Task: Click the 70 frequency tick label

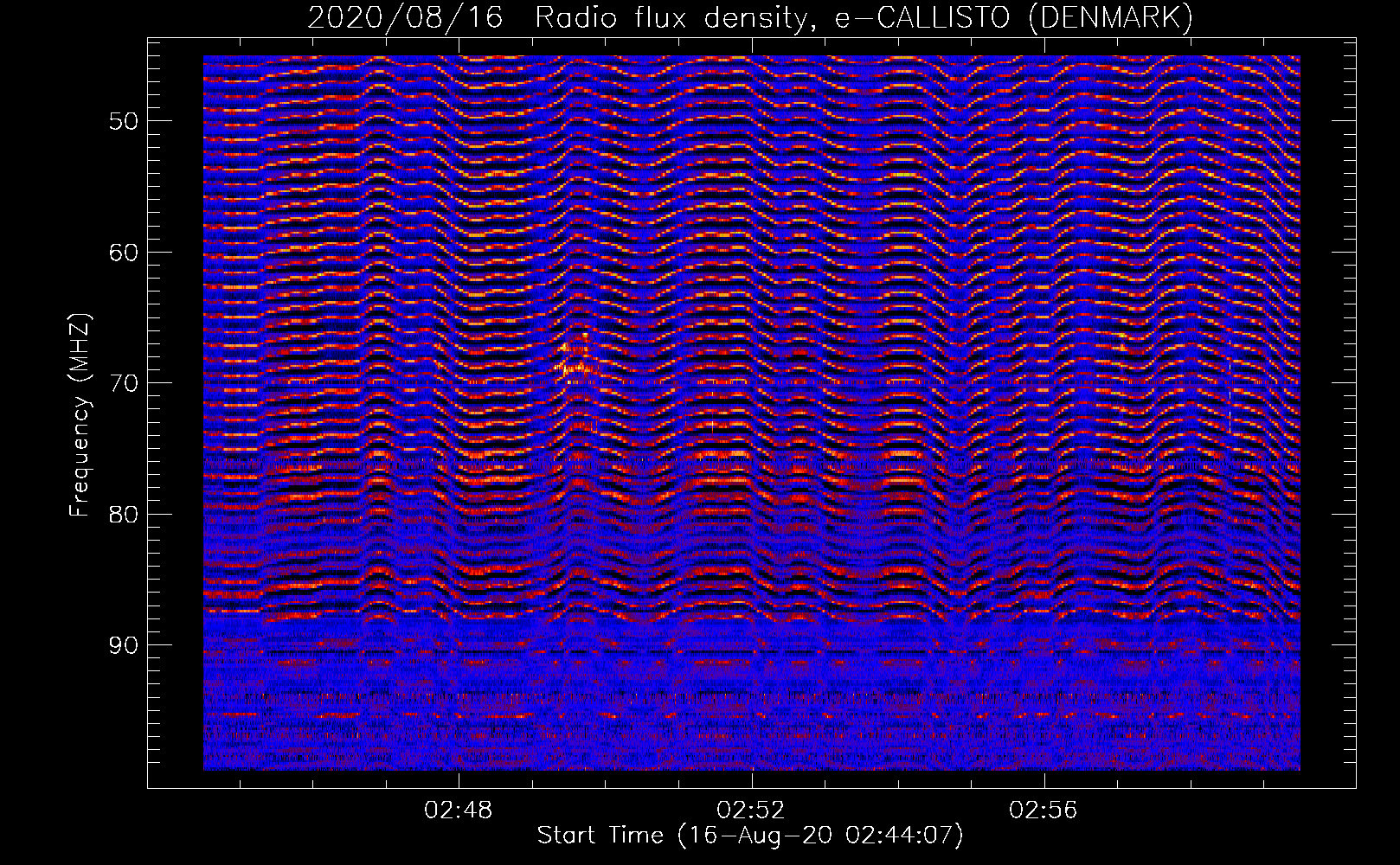Action: (x=123, y=383)
